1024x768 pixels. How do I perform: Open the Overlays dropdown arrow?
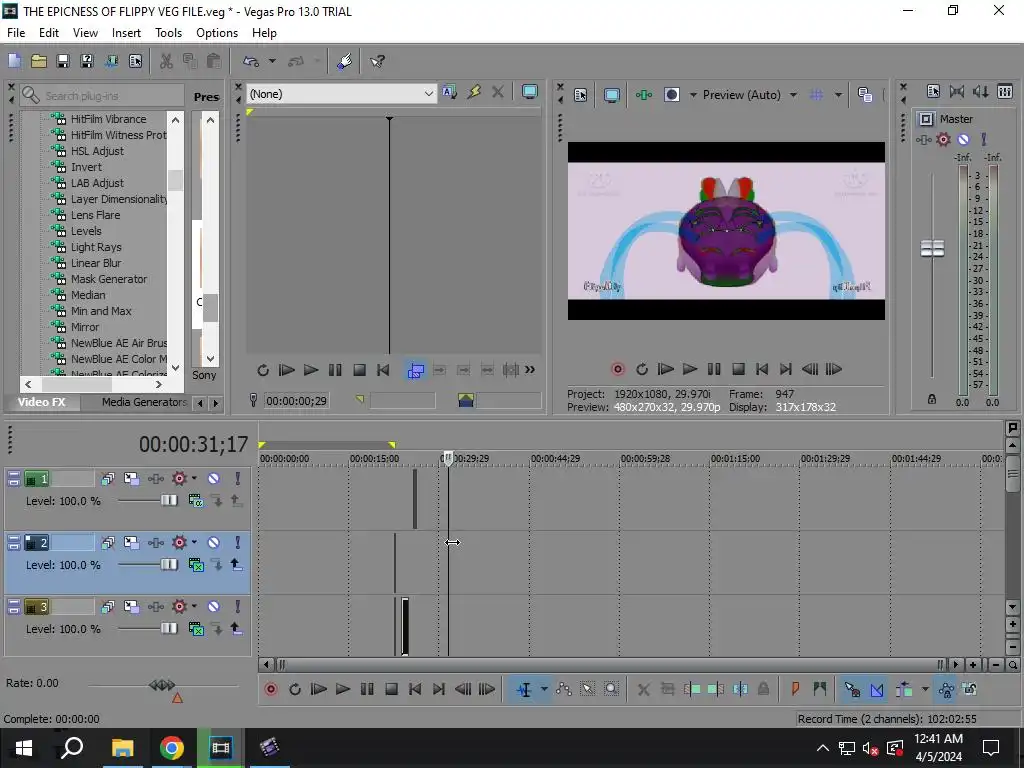pos(838,95)
